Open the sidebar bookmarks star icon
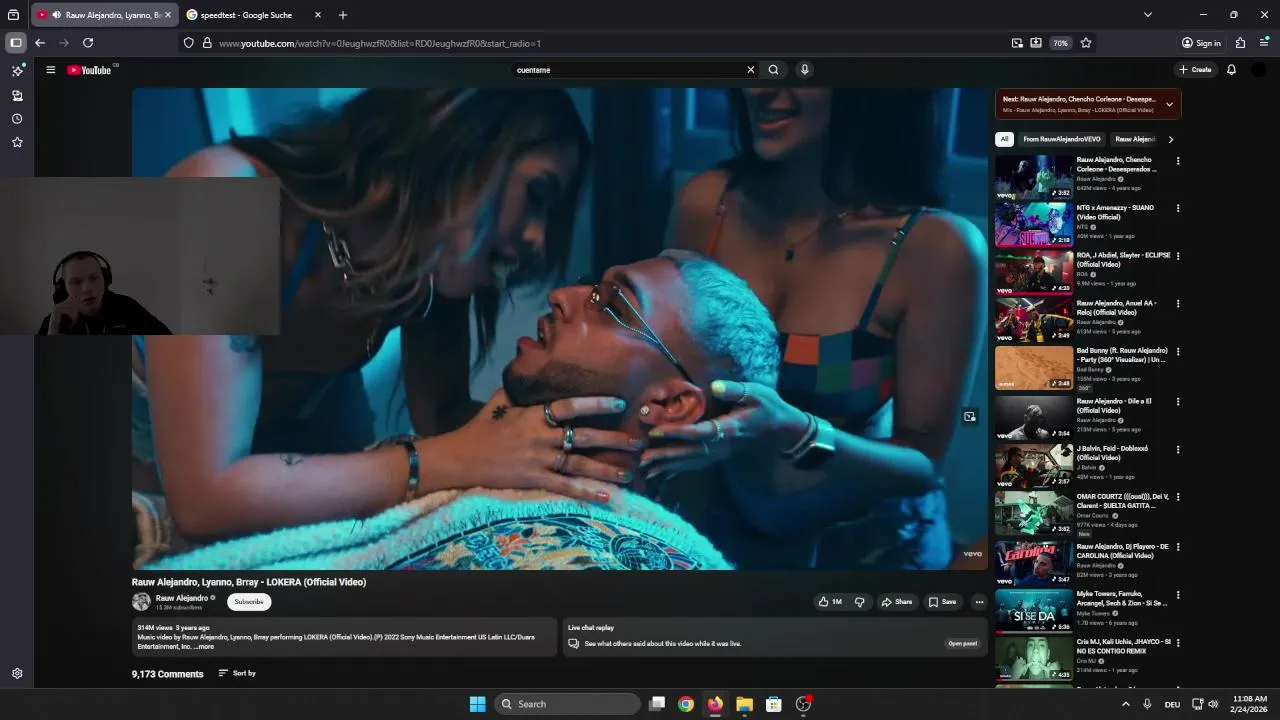Viewport: 1280px width, 720px height. tap(17, 142)
